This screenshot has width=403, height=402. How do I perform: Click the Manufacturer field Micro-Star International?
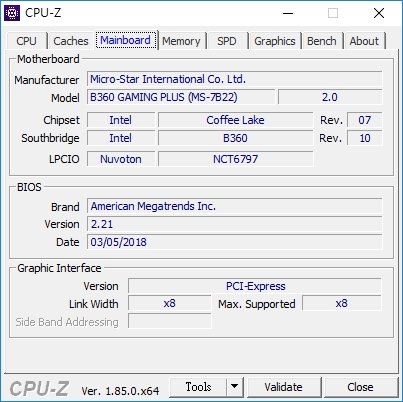pos(235,79)
